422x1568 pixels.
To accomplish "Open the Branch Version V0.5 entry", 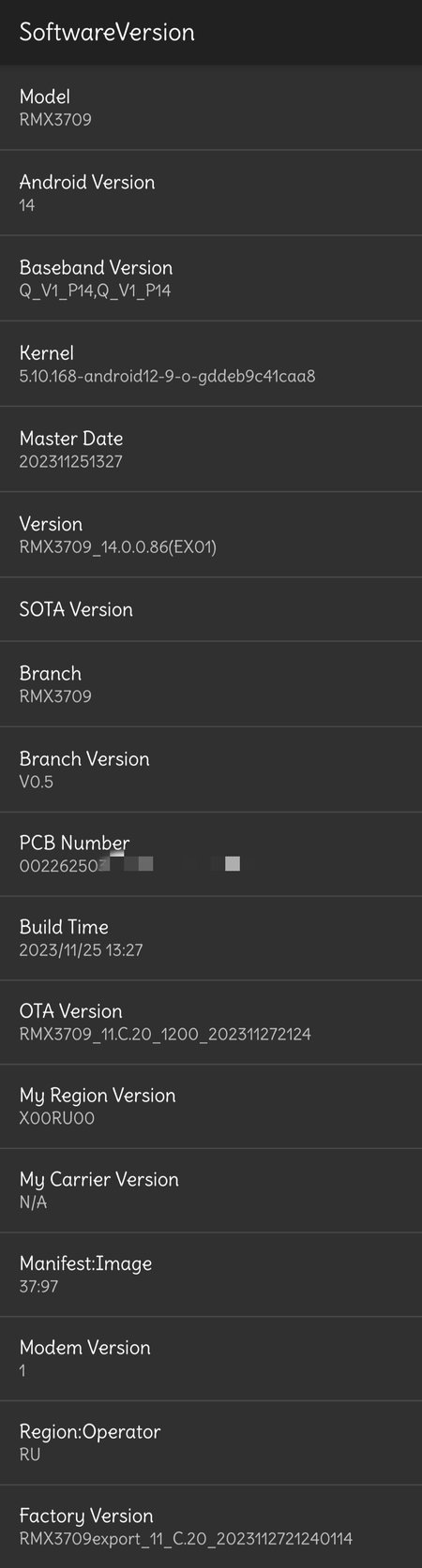I will coord(211,769).
